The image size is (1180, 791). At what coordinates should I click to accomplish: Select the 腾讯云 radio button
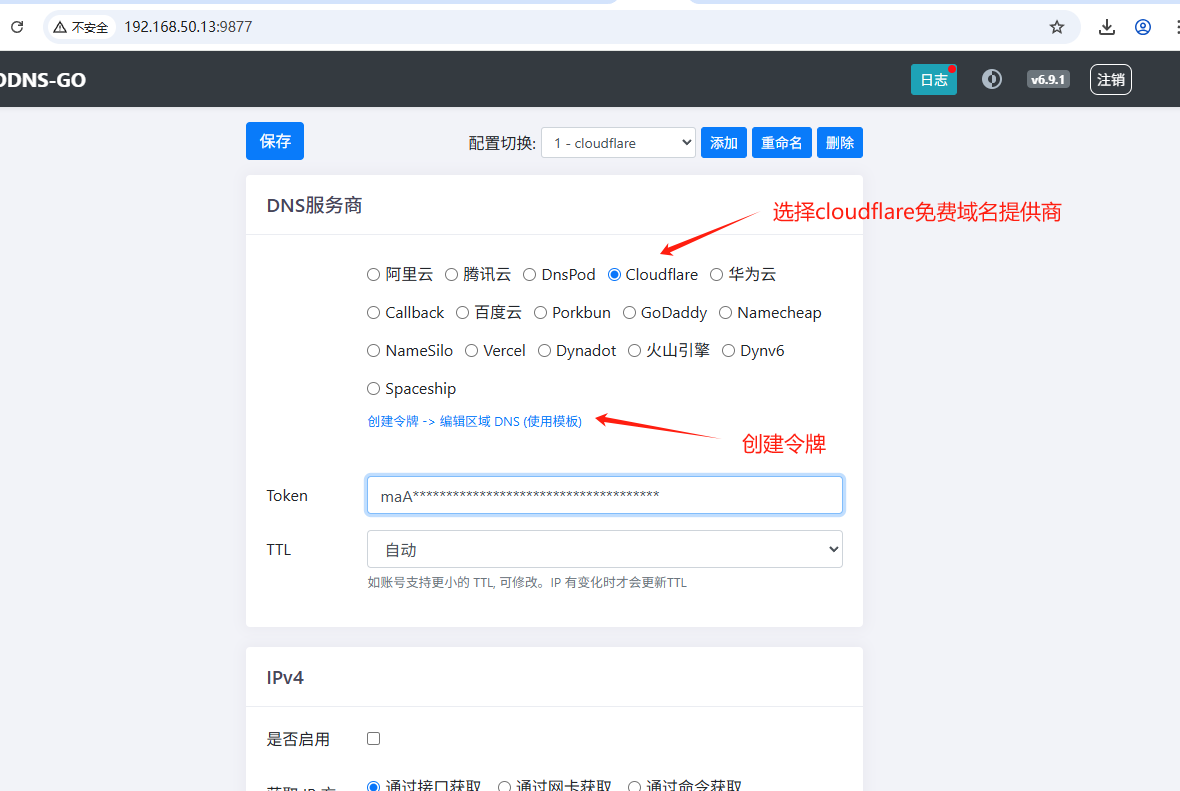[452, 275]
